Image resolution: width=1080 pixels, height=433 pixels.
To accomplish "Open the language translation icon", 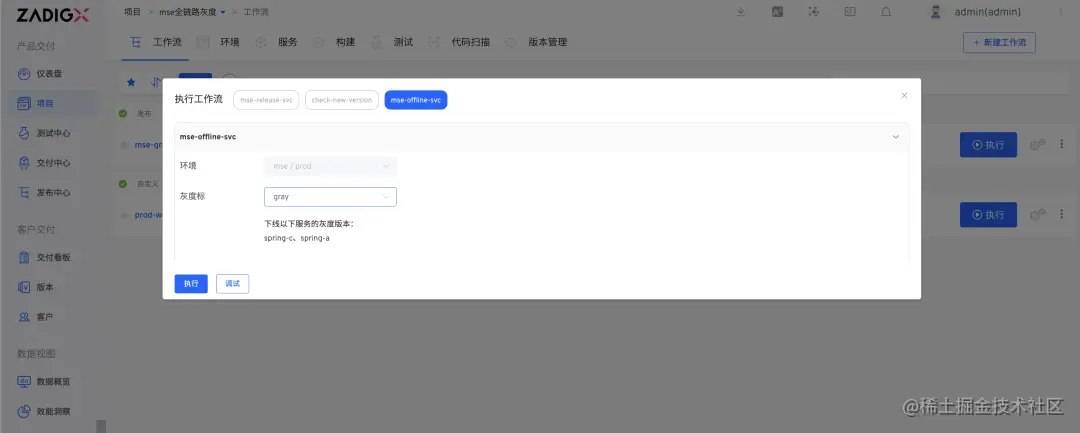I will point(777,12).
